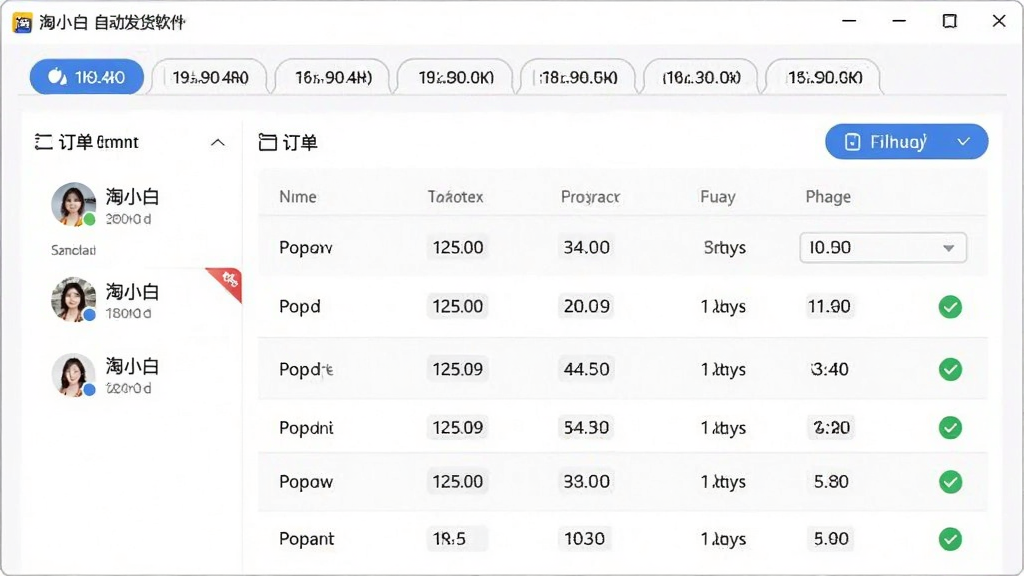
Task: Click the Filhuay button
Action: pyautogui.click(x=906, y=142)
